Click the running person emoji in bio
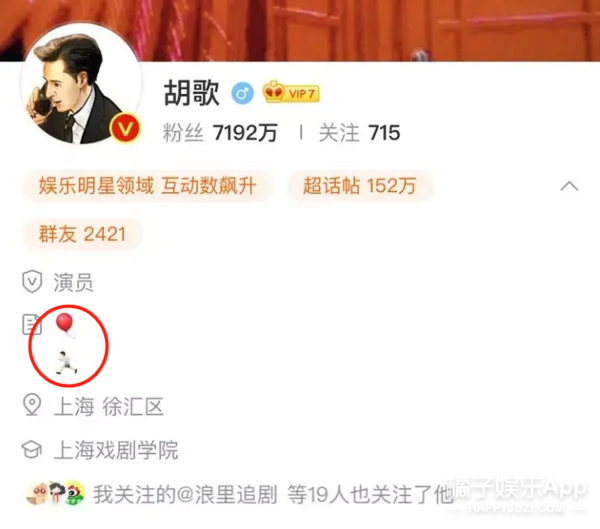 coord(67,362)
